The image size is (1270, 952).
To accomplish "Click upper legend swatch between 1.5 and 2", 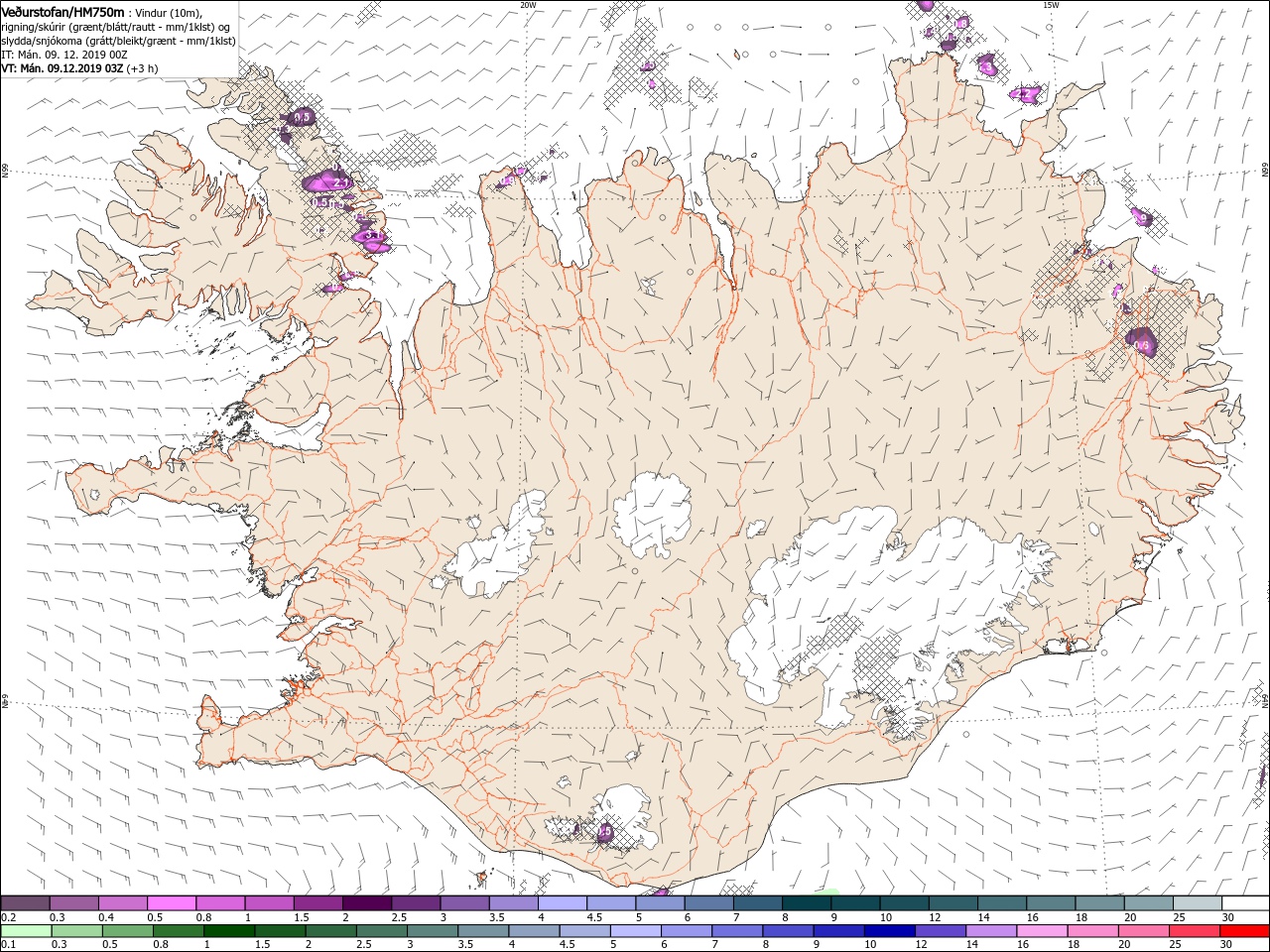I will click(317, 903).
